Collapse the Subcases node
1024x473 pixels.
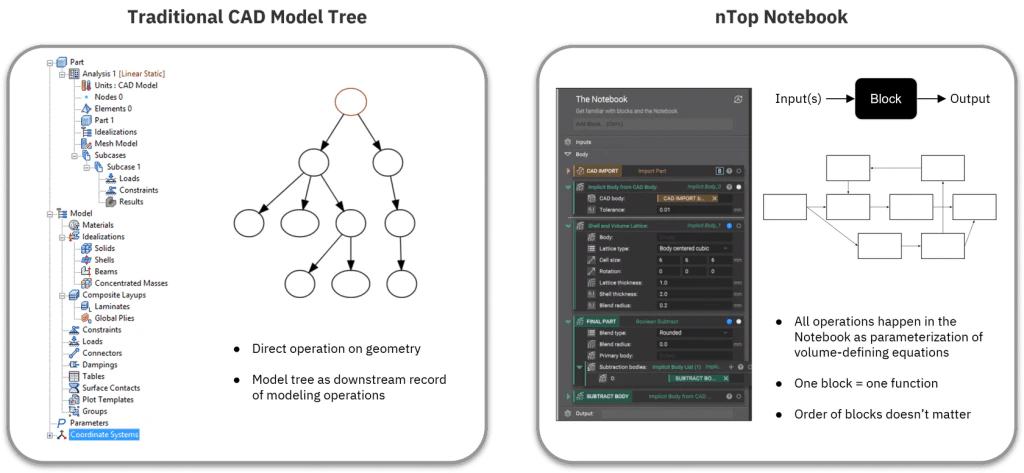[x=74, y=155]
